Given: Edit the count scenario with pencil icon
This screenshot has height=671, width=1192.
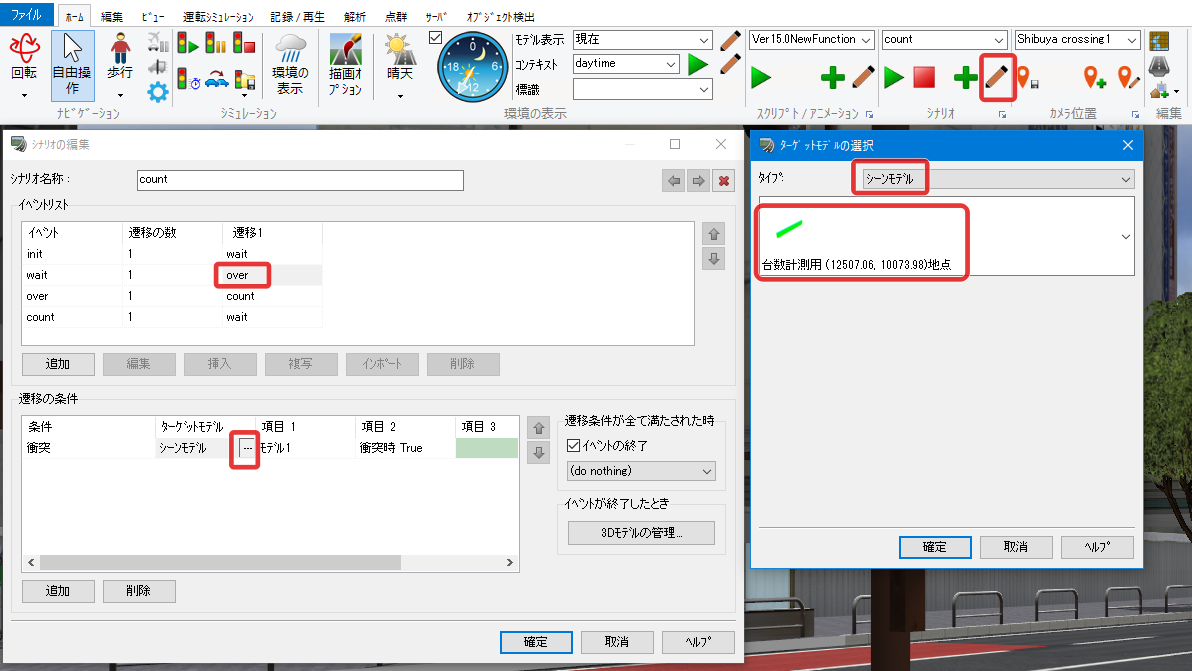Looking at the screenshot, I should tap(997, 77).
